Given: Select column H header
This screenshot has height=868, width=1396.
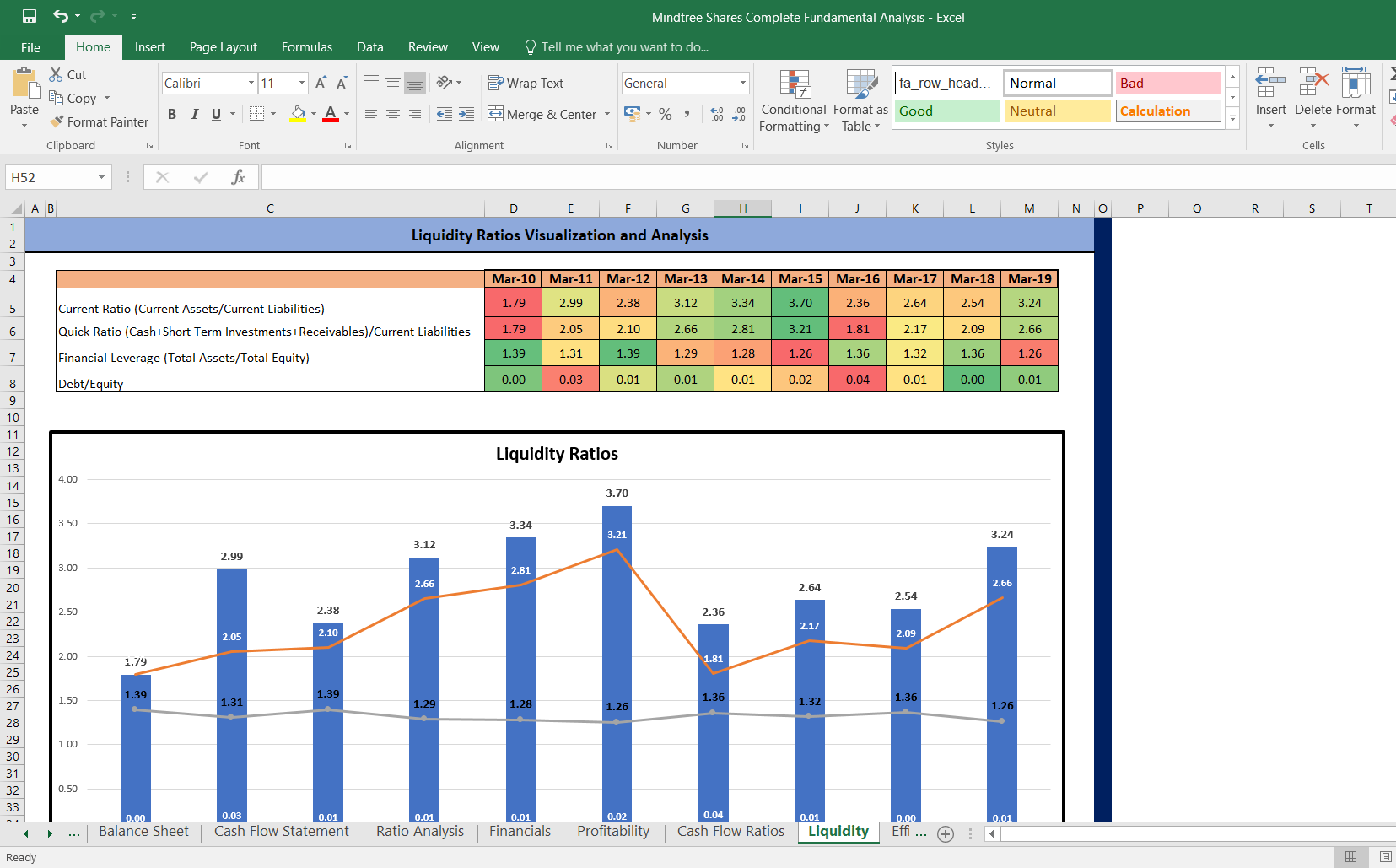Looking at the screenshot, I should pyautogui.click(x=742, y=208).
